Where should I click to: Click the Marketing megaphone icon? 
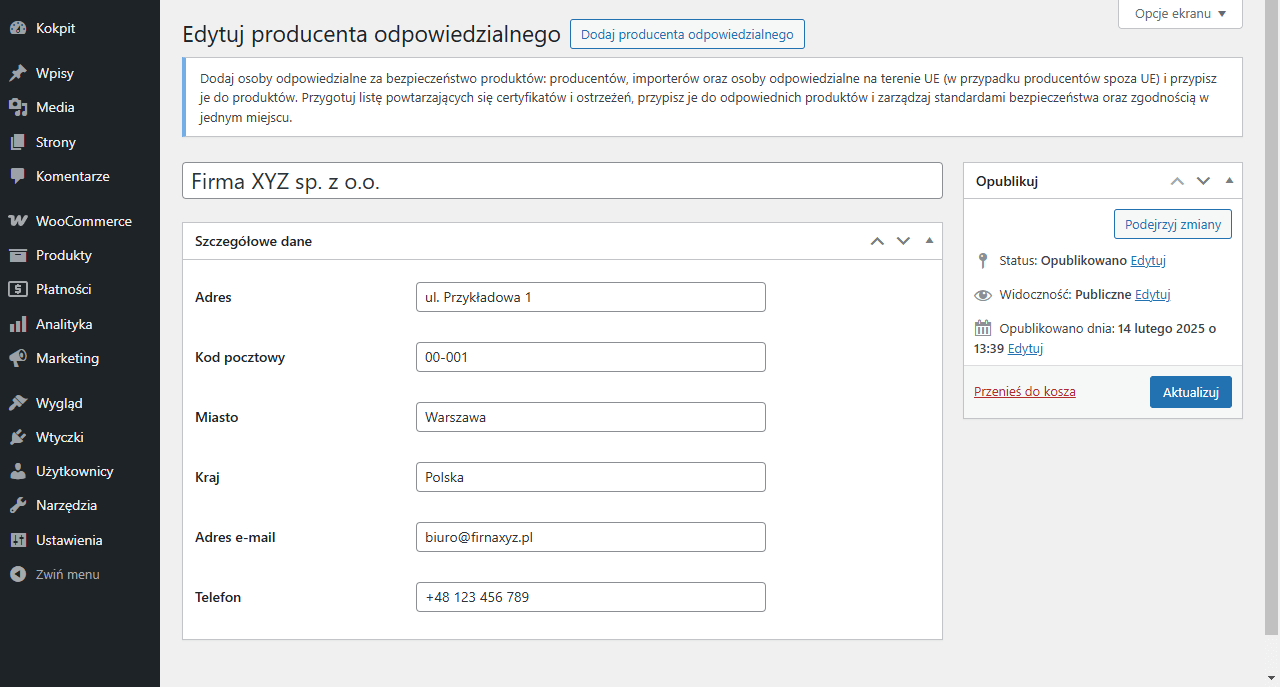[x=18, y=358]
